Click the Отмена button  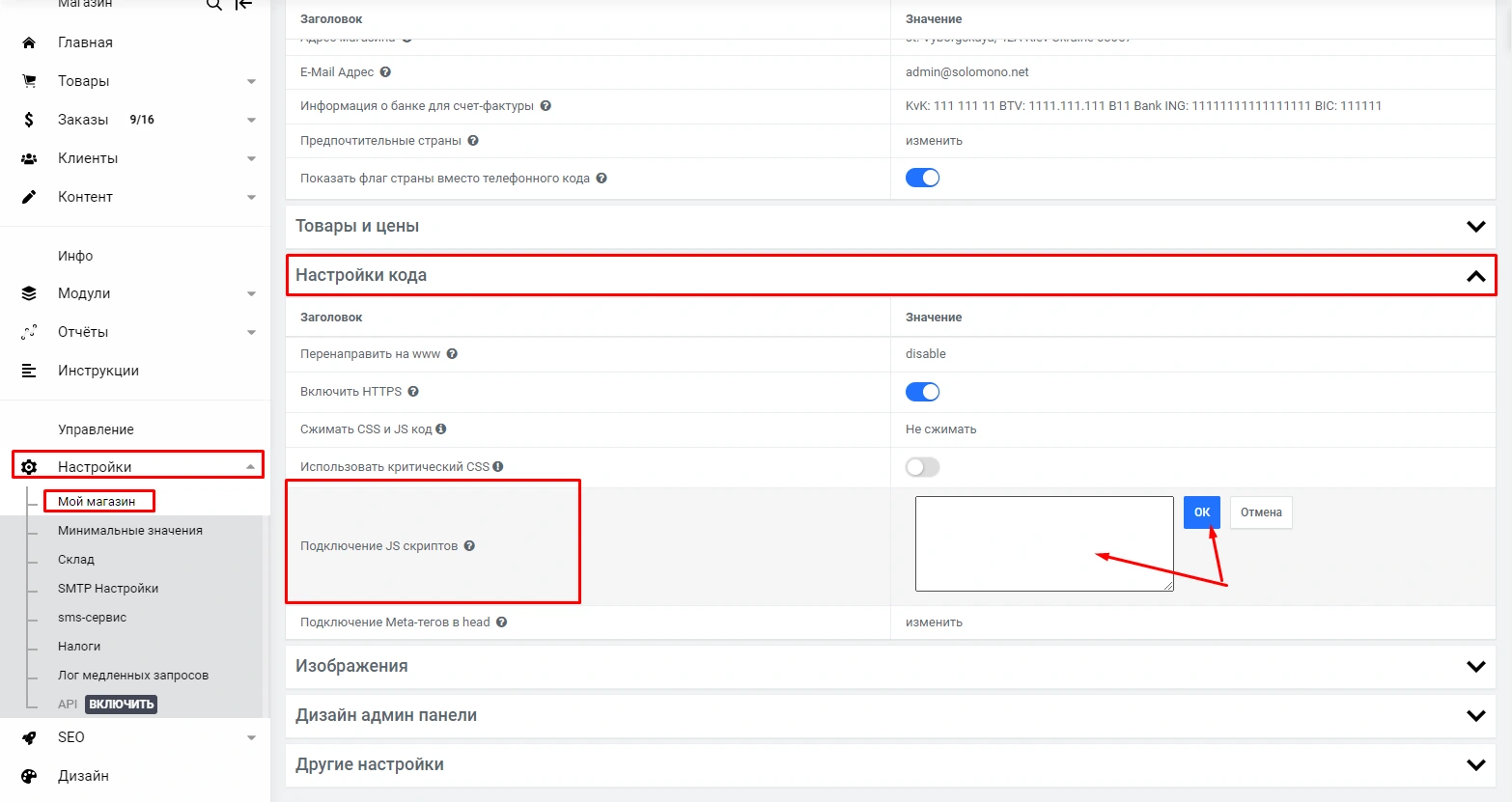pyautogui.click(x=1261, y=512)
